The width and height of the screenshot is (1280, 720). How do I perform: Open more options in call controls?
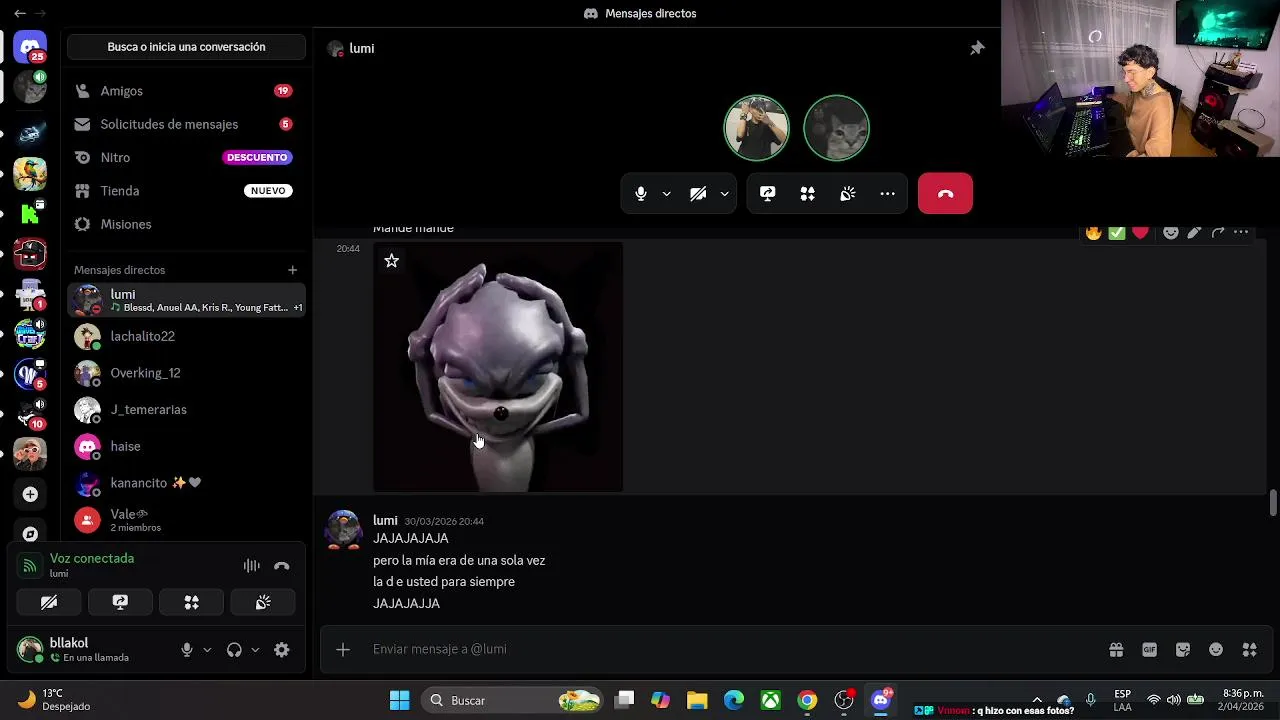(x=887, y=194)
